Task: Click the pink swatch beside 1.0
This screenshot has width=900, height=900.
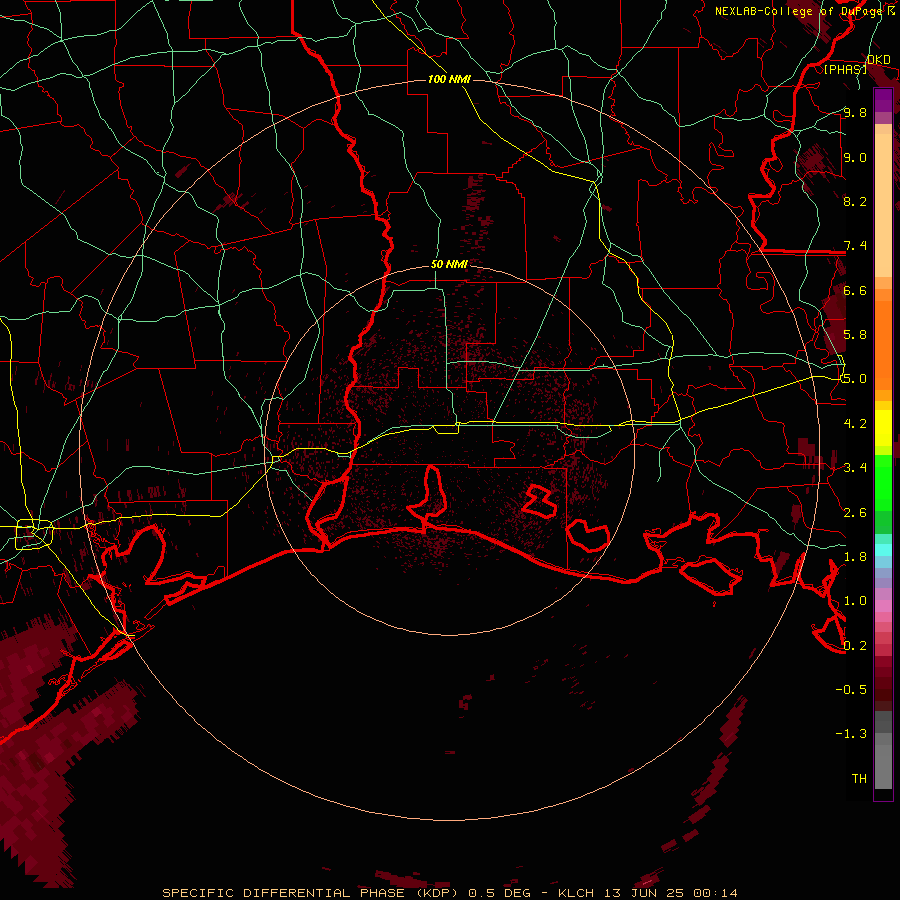Action: tap(883, 606)
